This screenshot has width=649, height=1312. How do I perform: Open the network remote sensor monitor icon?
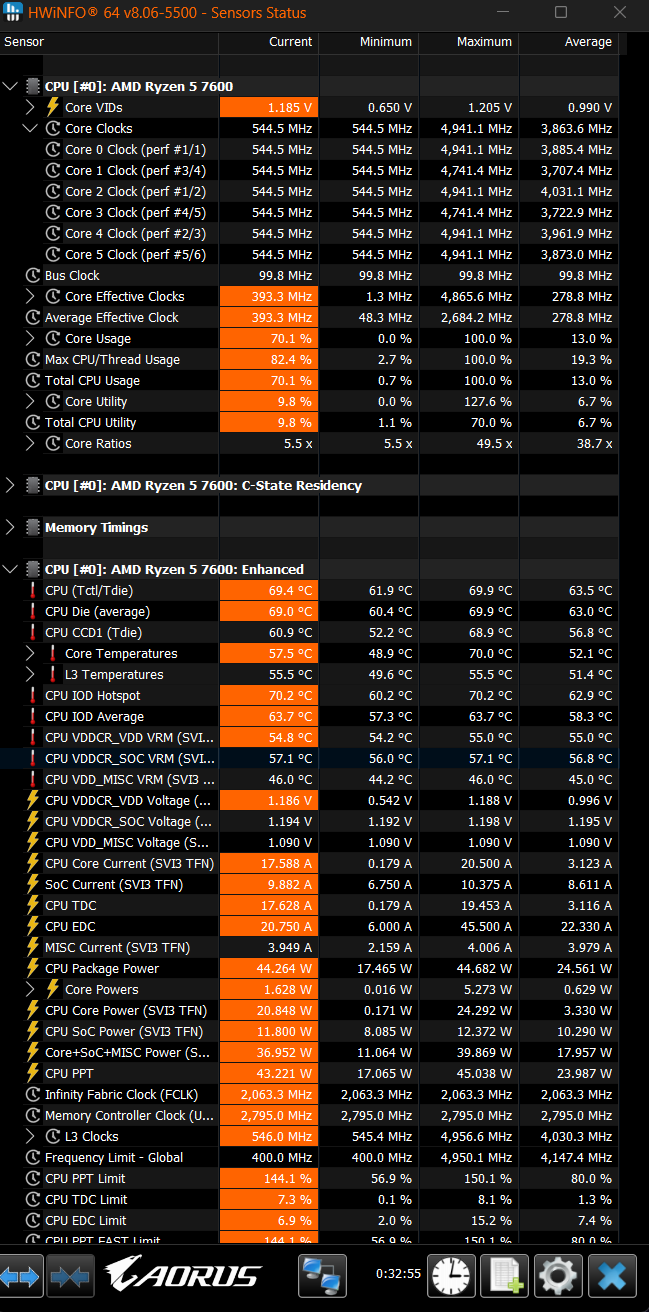coord(322,1276)
